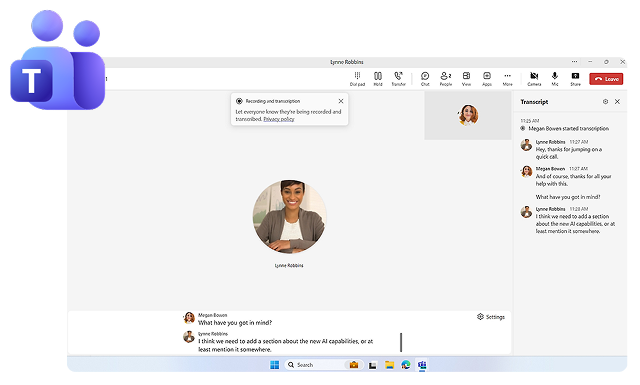Image resolution: width=640 pixels, height=385 pixels.
Task: Open live captions Settings
Action: click(491, 317)
